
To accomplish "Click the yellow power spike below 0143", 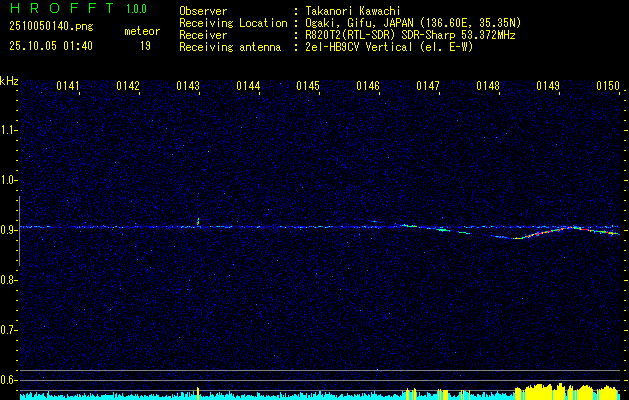I will click(198, 393).
